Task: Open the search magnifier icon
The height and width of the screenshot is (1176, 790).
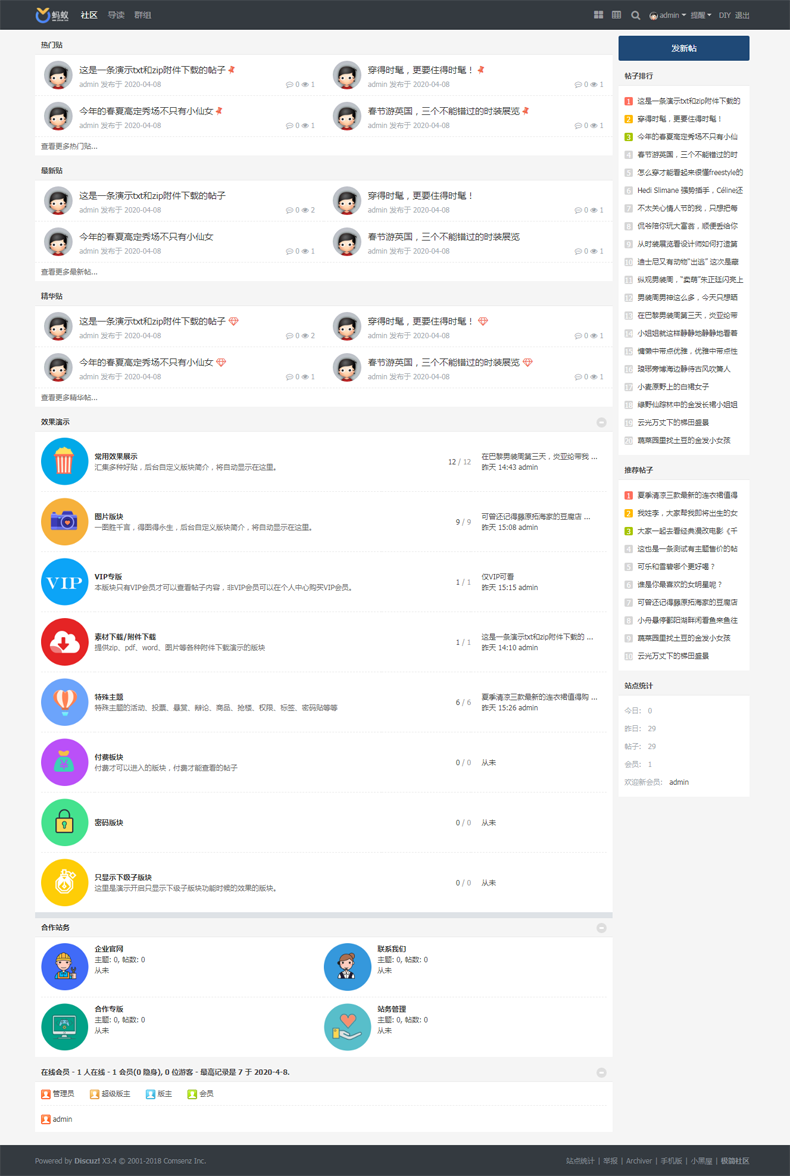Action: [635, 15]
